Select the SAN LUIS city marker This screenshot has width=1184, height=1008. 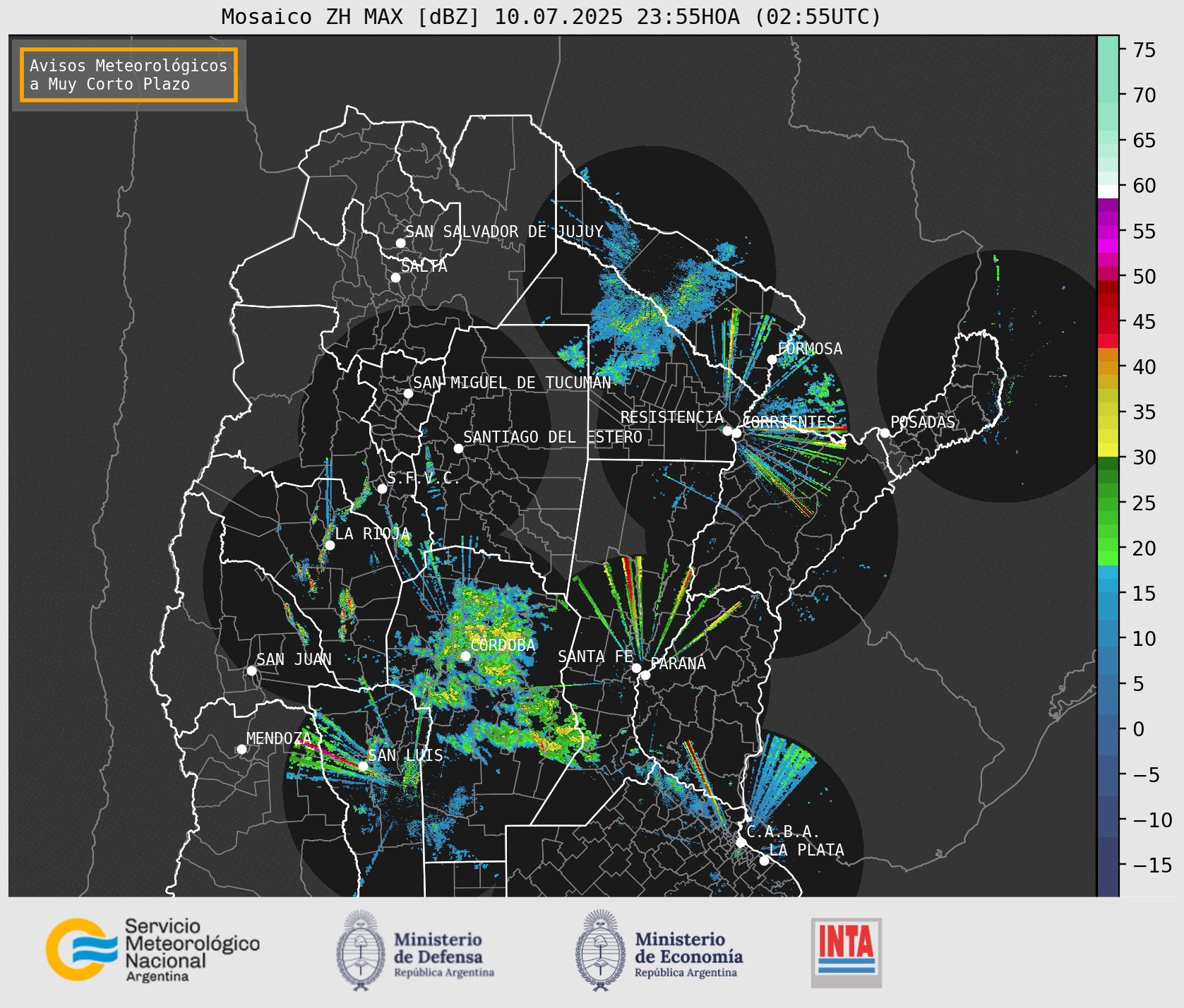pos(363,766)
